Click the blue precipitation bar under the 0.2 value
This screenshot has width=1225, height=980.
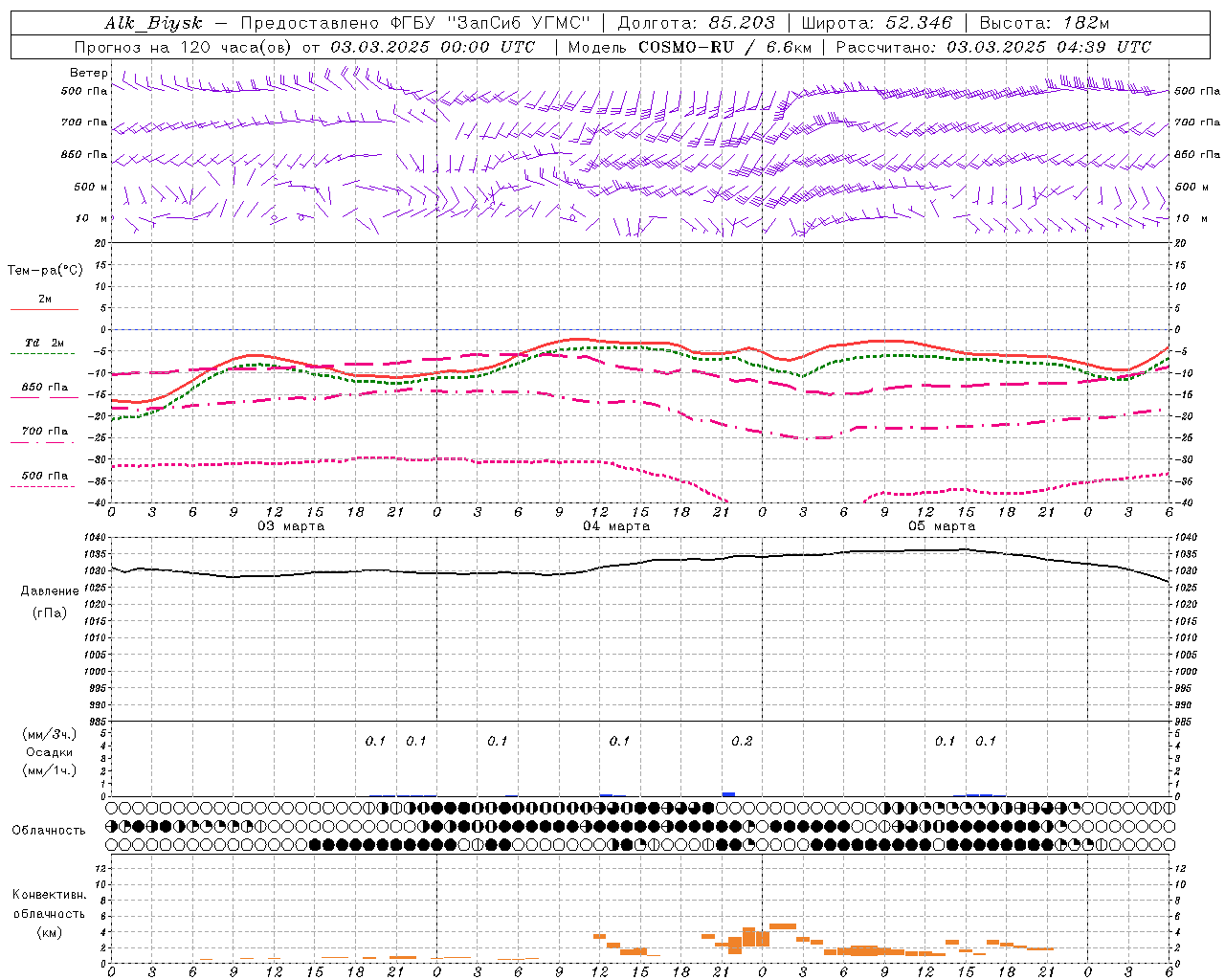pos(728,793)
